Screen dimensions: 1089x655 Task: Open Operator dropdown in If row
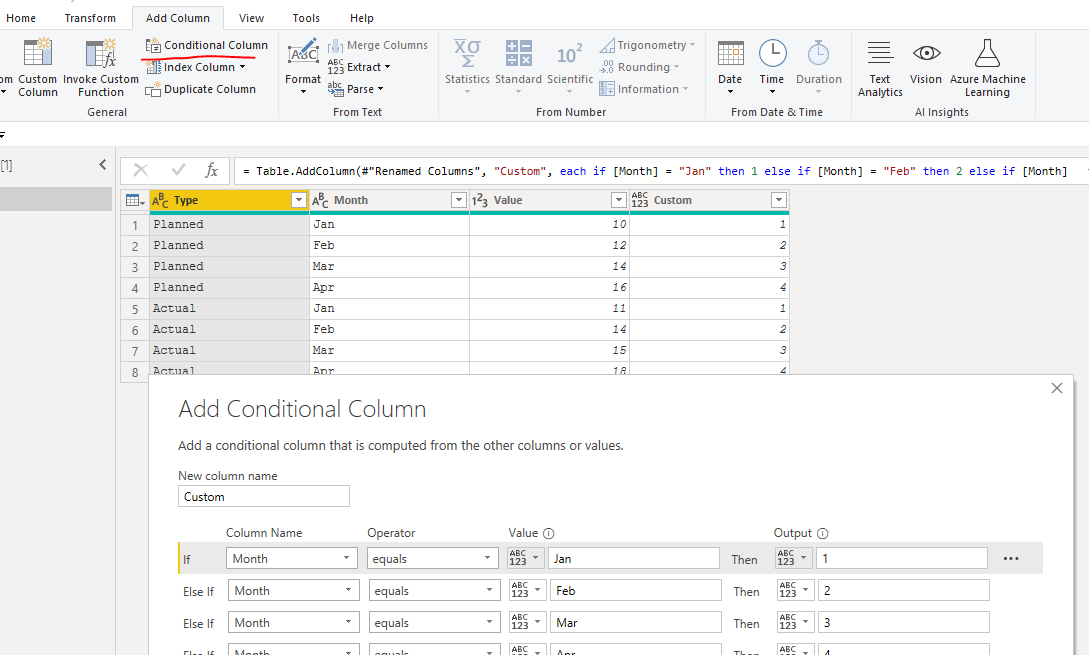[433, 558]
